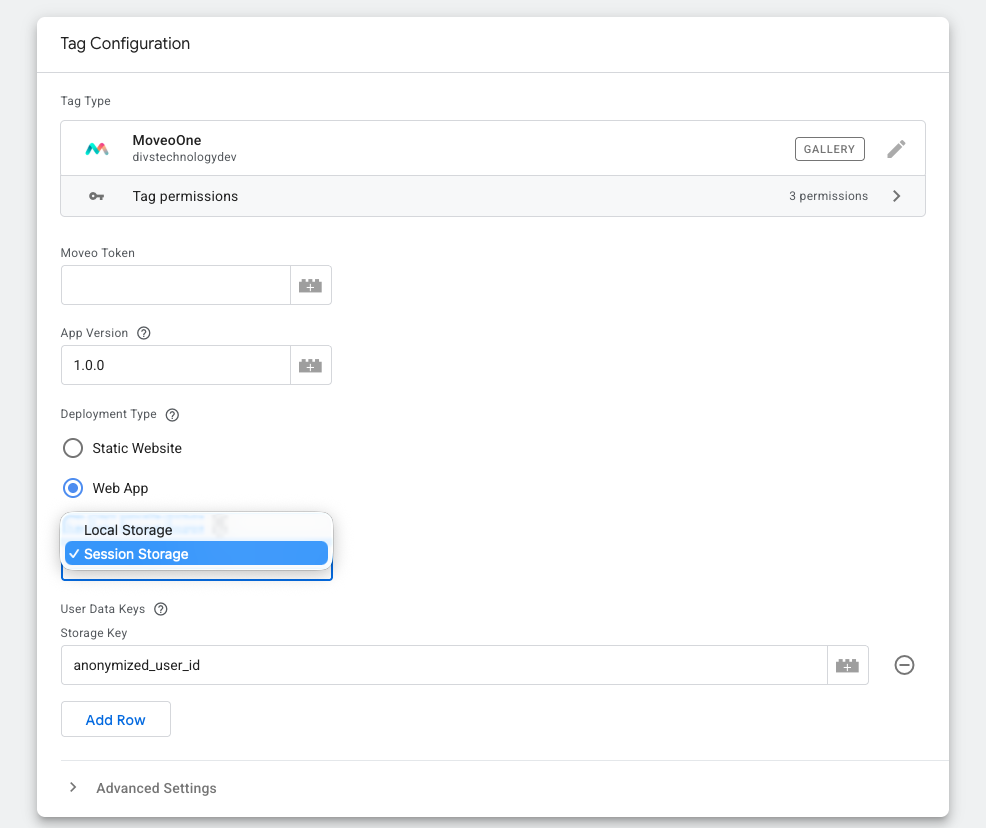Screen dimensions: 986x828
Task: Focus Storage Key field anonymized_user_id
Action: tap(444, 665)
